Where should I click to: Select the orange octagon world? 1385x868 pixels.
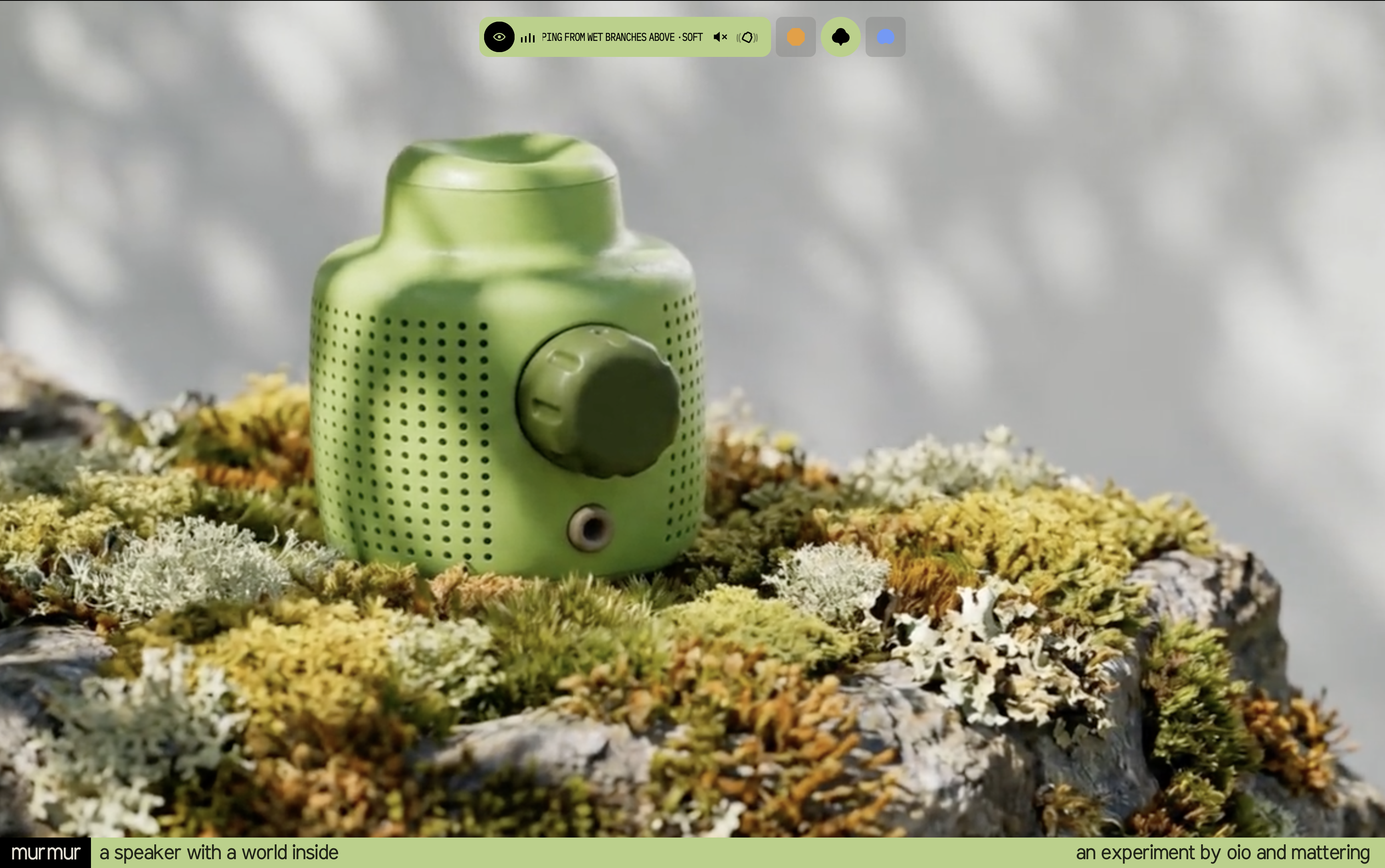tap(795, 37)
